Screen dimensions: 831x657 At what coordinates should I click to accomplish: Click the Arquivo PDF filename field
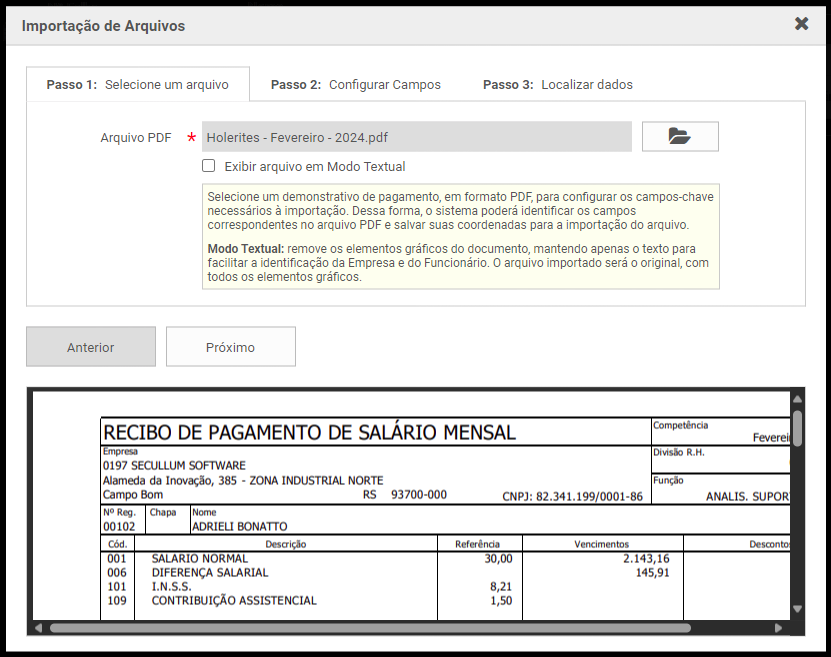coord(416,137)
